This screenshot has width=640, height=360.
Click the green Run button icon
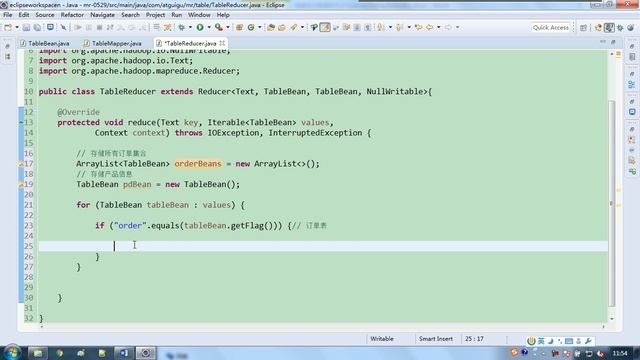(x=200, y=27)
